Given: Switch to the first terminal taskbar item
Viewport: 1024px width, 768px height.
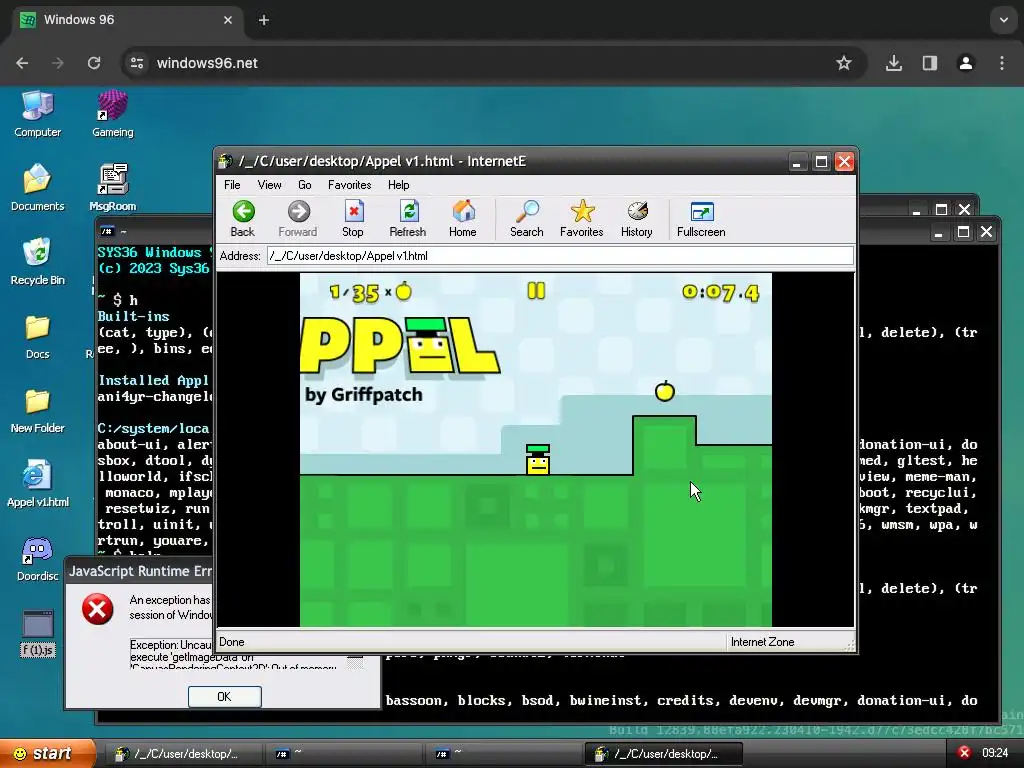Looking at the screenshot, I should tap(344, 754).
